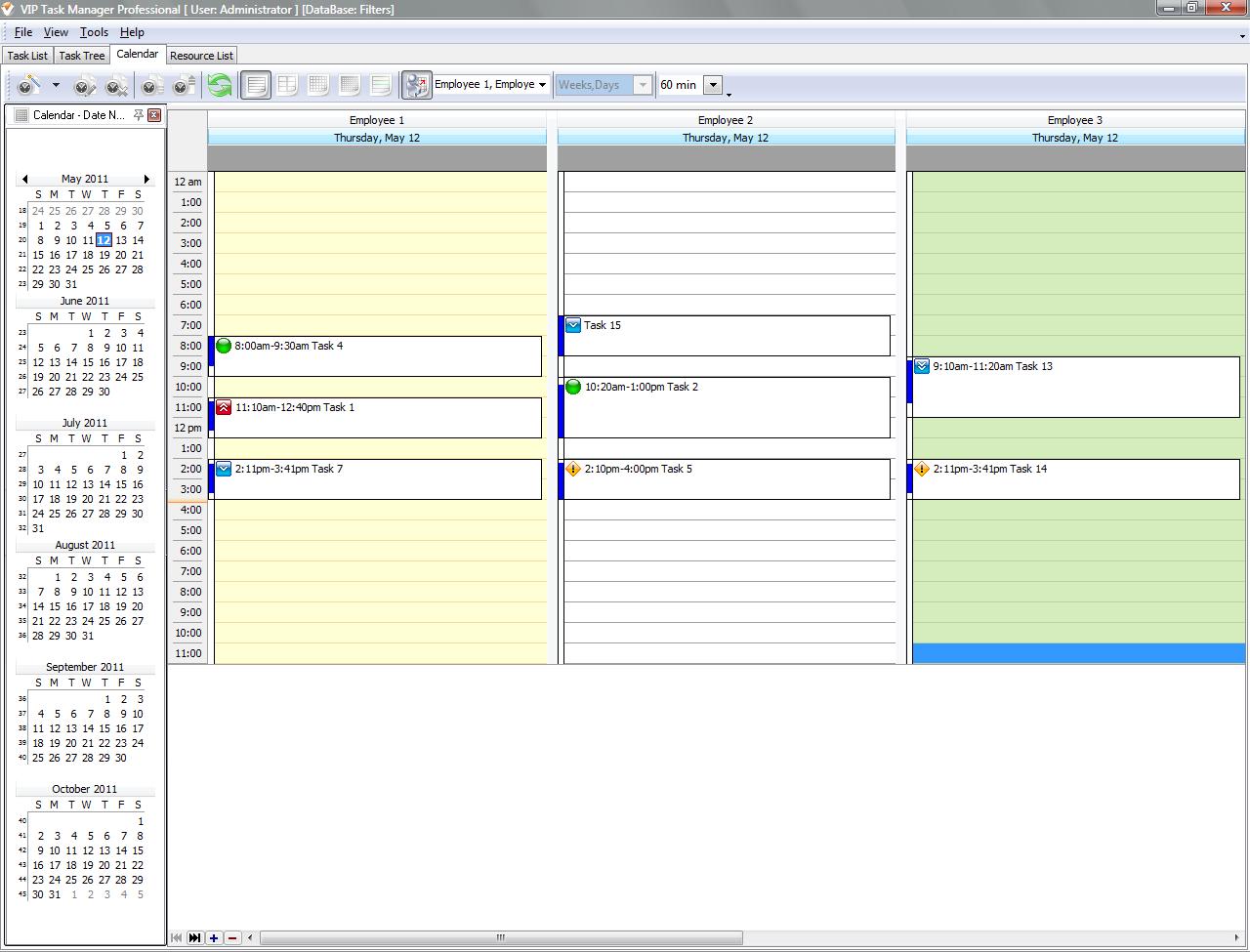This screenshot has width=1250, height=952.
Task: Open Task 4 appointment for Employee 1
Action: 376,355
